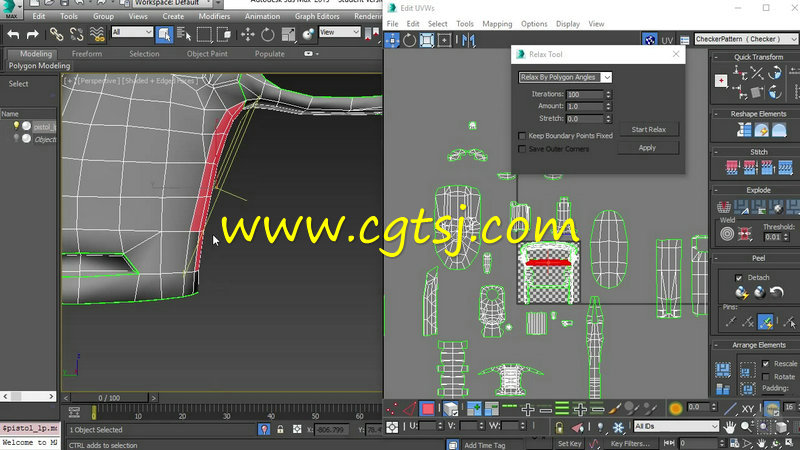Click Bind to Space Warp icon
Screen dimensions: 800x450
[x=97, y=34]
